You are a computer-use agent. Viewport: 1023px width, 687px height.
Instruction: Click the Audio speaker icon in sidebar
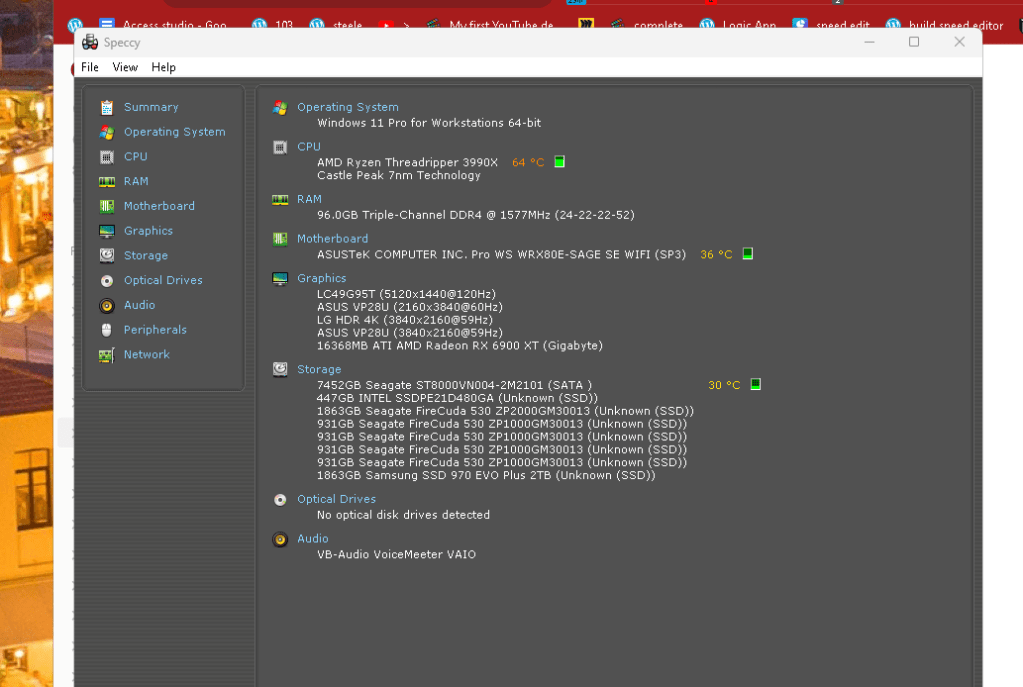tap(107, 305)
